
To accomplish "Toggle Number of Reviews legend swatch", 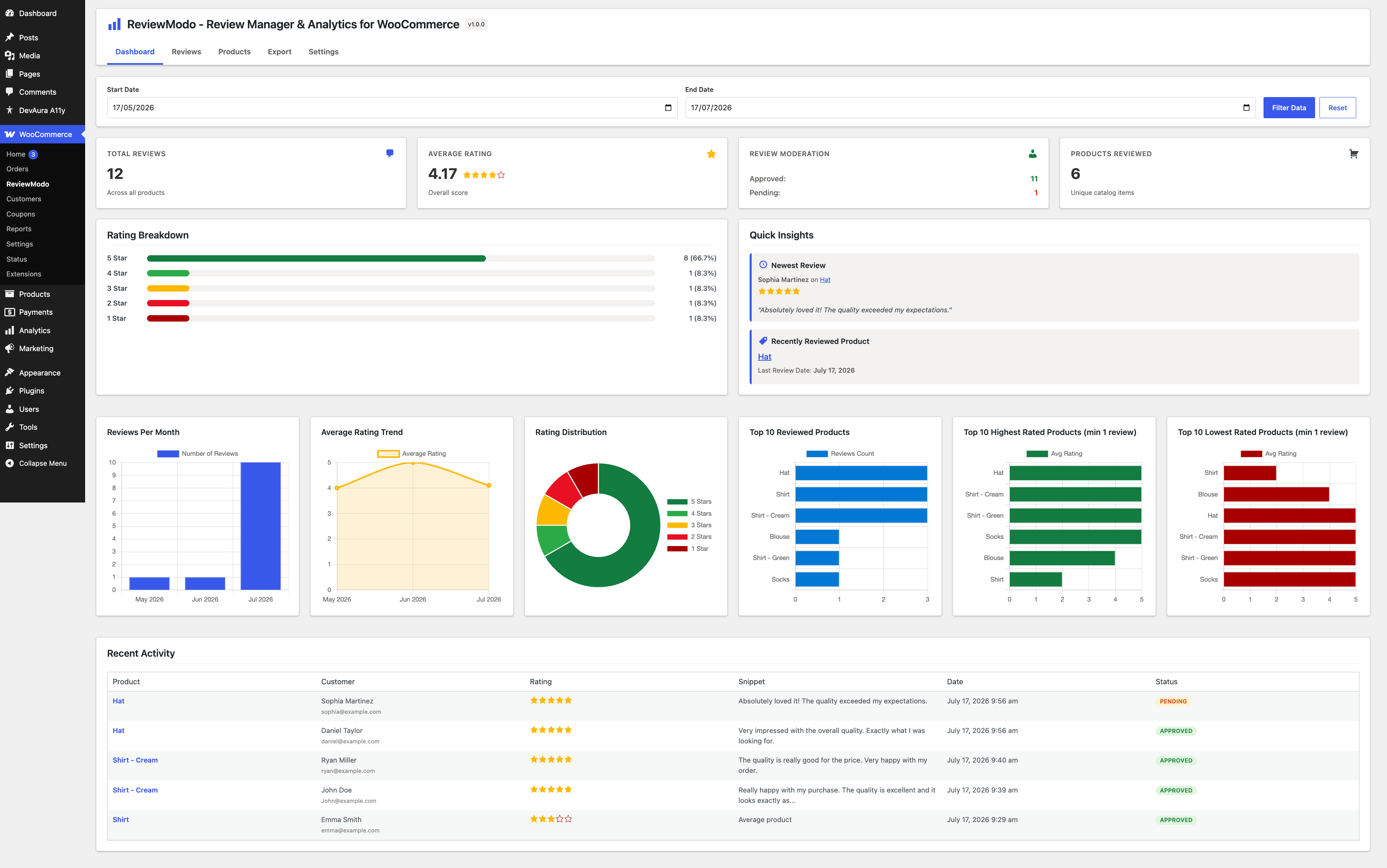I will tap(168, 453).
